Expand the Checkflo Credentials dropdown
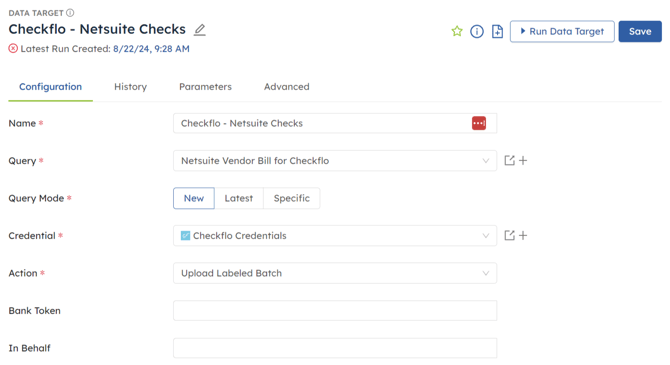Viewport: 670px width, 365px height. [335, 235]
